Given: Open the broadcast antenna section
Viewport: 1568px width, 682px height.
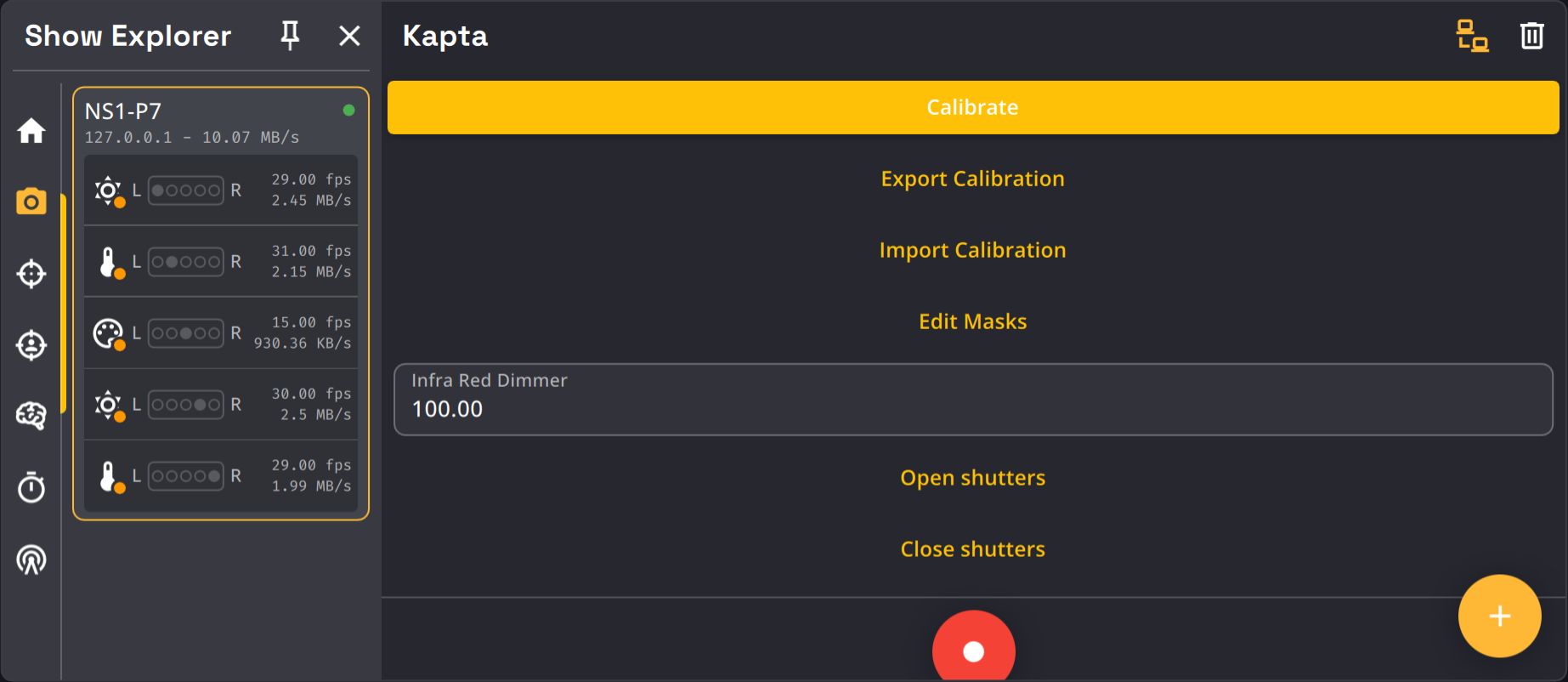Looking at the screenshot, I should tap(31, 560).
